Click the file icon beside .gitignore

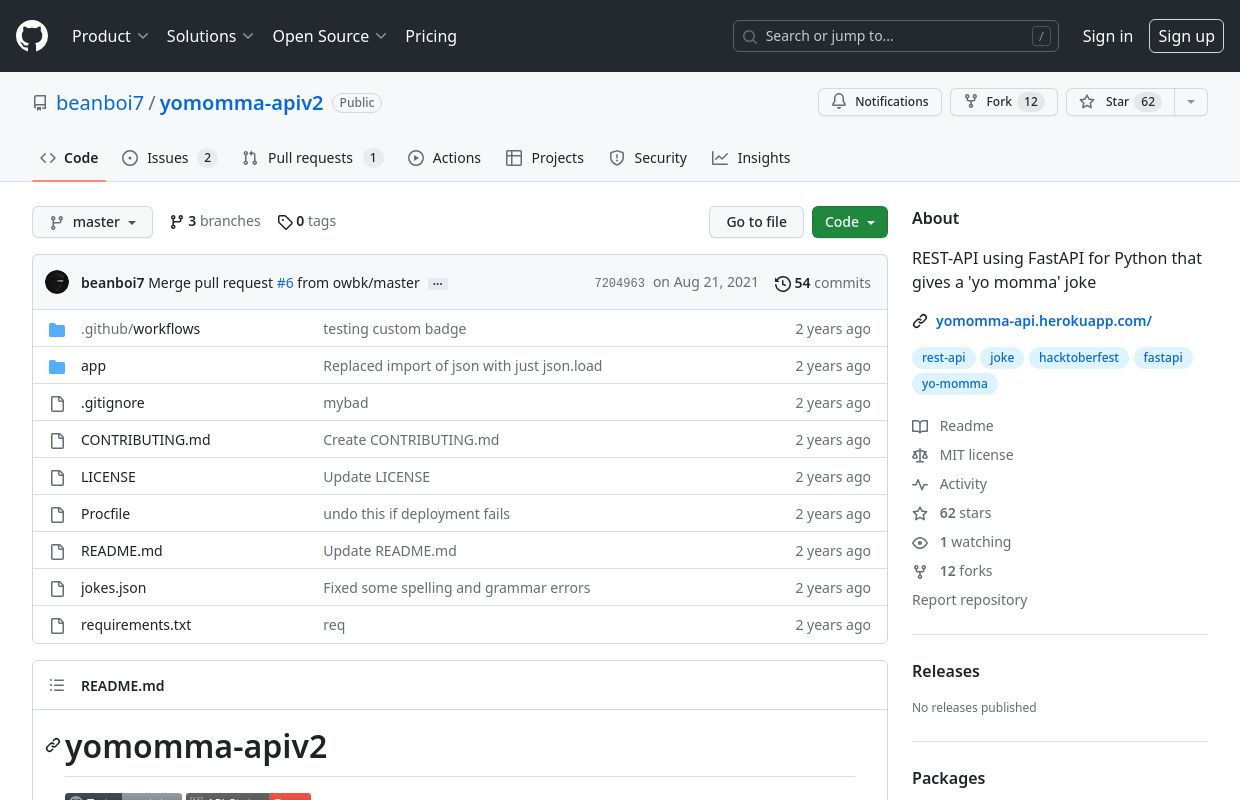[x=57, y=403]
